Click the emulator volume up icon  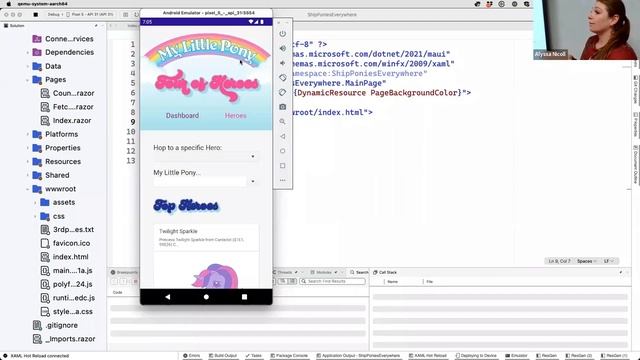[x=282, y=49]
